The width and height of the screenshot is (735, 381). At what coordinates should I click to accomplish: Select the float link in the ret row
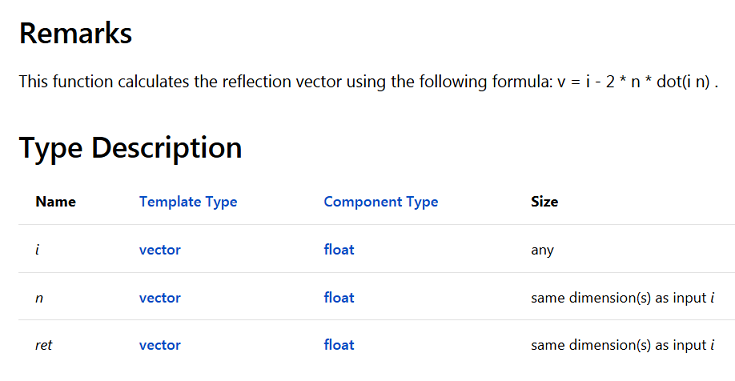339,345
